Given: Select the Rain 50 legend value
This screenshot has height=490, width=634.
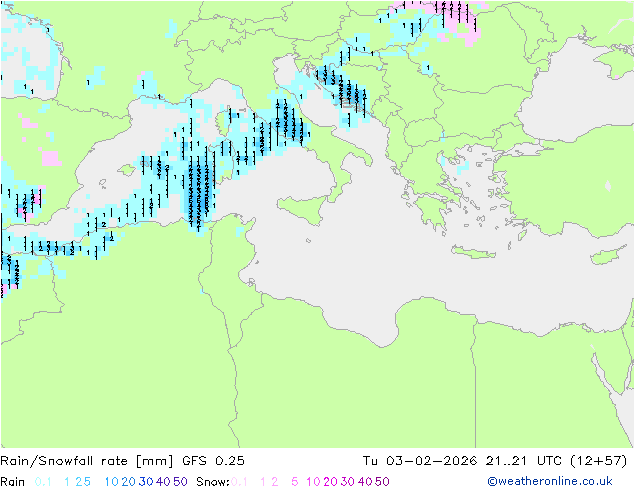Looking at the screenshot, I should coord(180,482).
